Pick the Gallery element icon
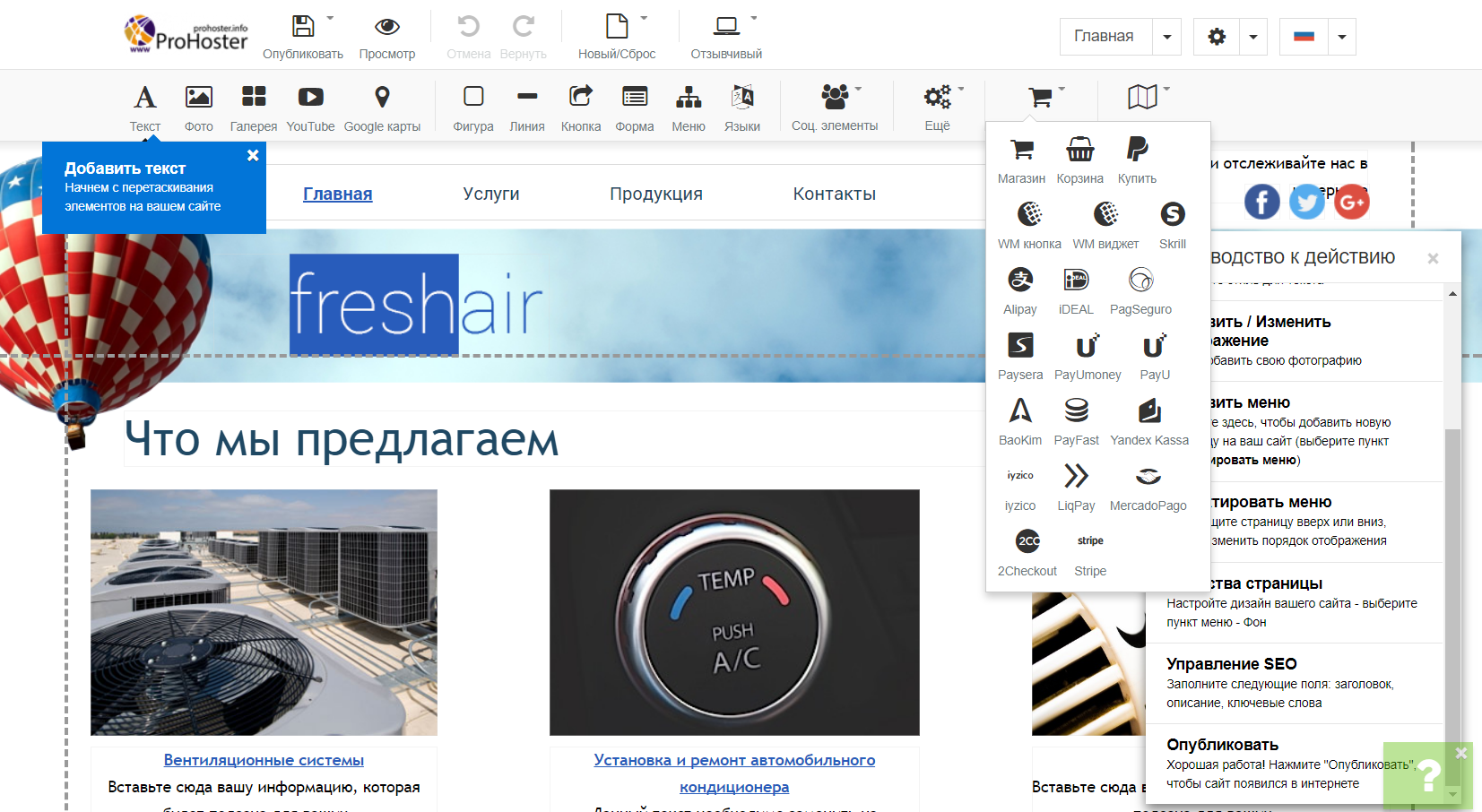Image resolution: width=1482 pixels, height=812 pixels. point(254,98)
